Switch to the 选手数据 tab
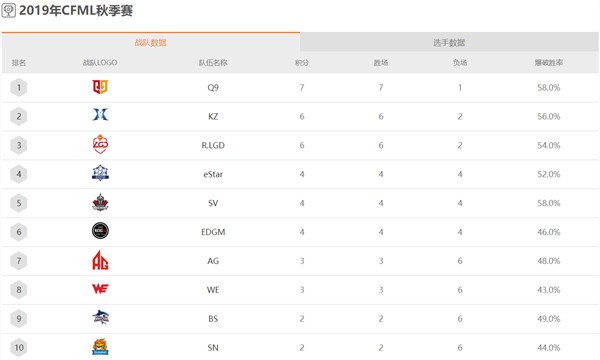 (x=449, y=42)
